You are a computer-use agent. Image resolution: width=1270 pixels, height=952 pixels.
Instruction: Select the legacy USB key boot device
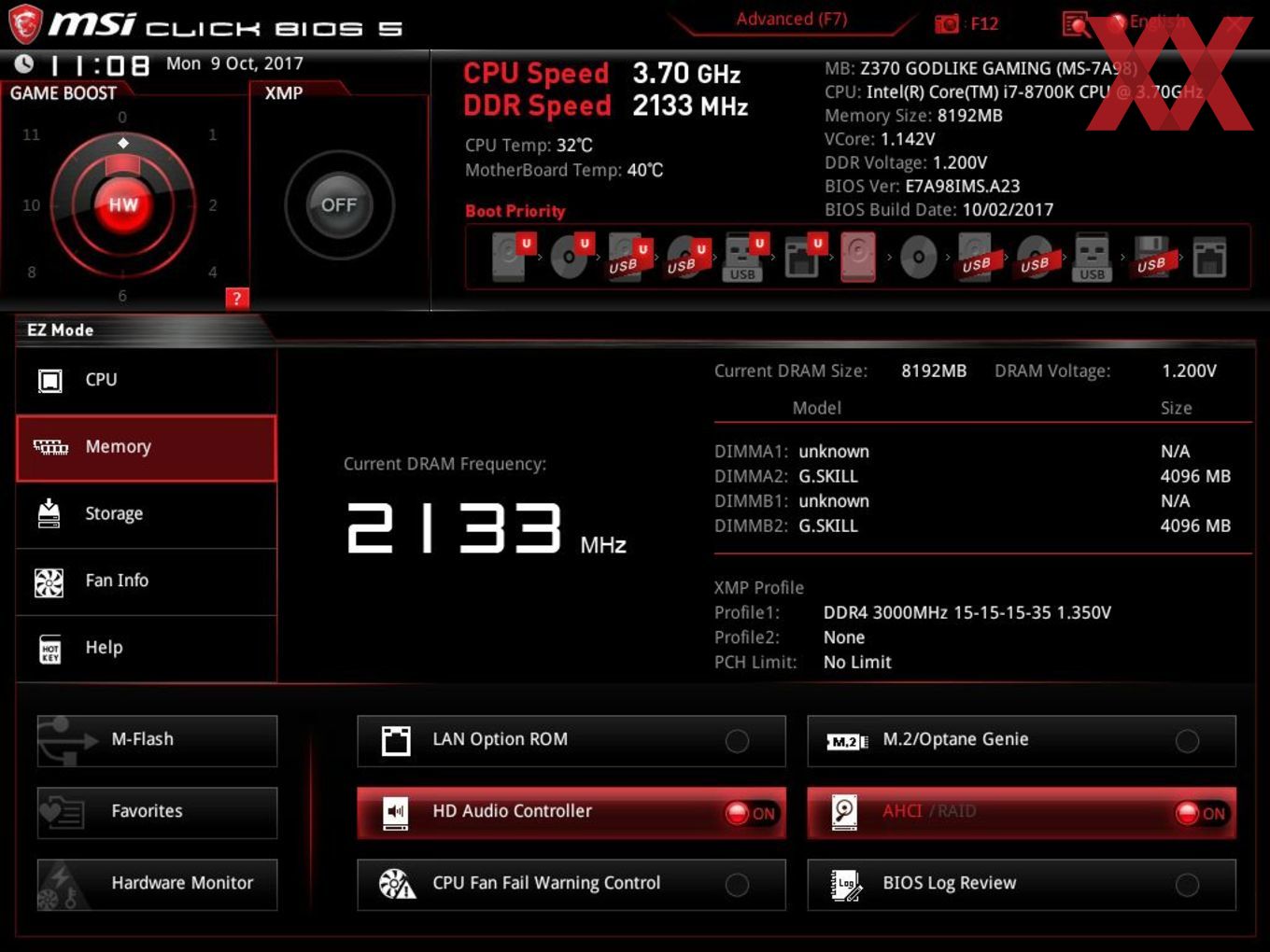(1092, 257)
